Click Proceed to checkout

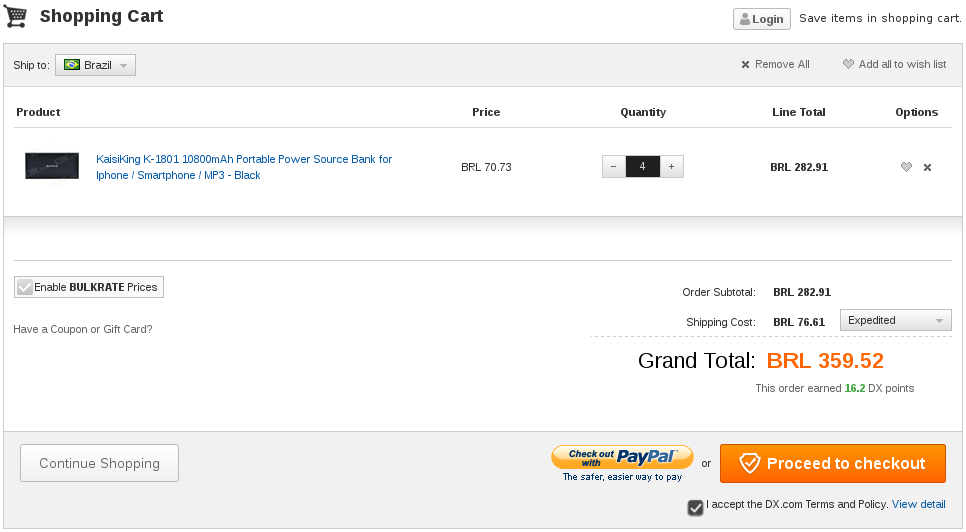tap(833, 463)
